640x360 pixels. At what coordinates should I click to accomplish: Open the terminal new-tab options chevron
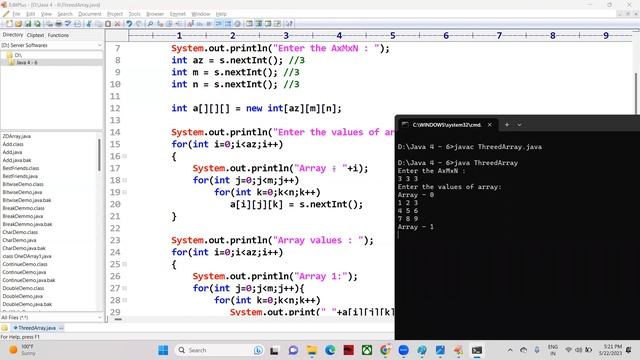click(x=519, y=124)
